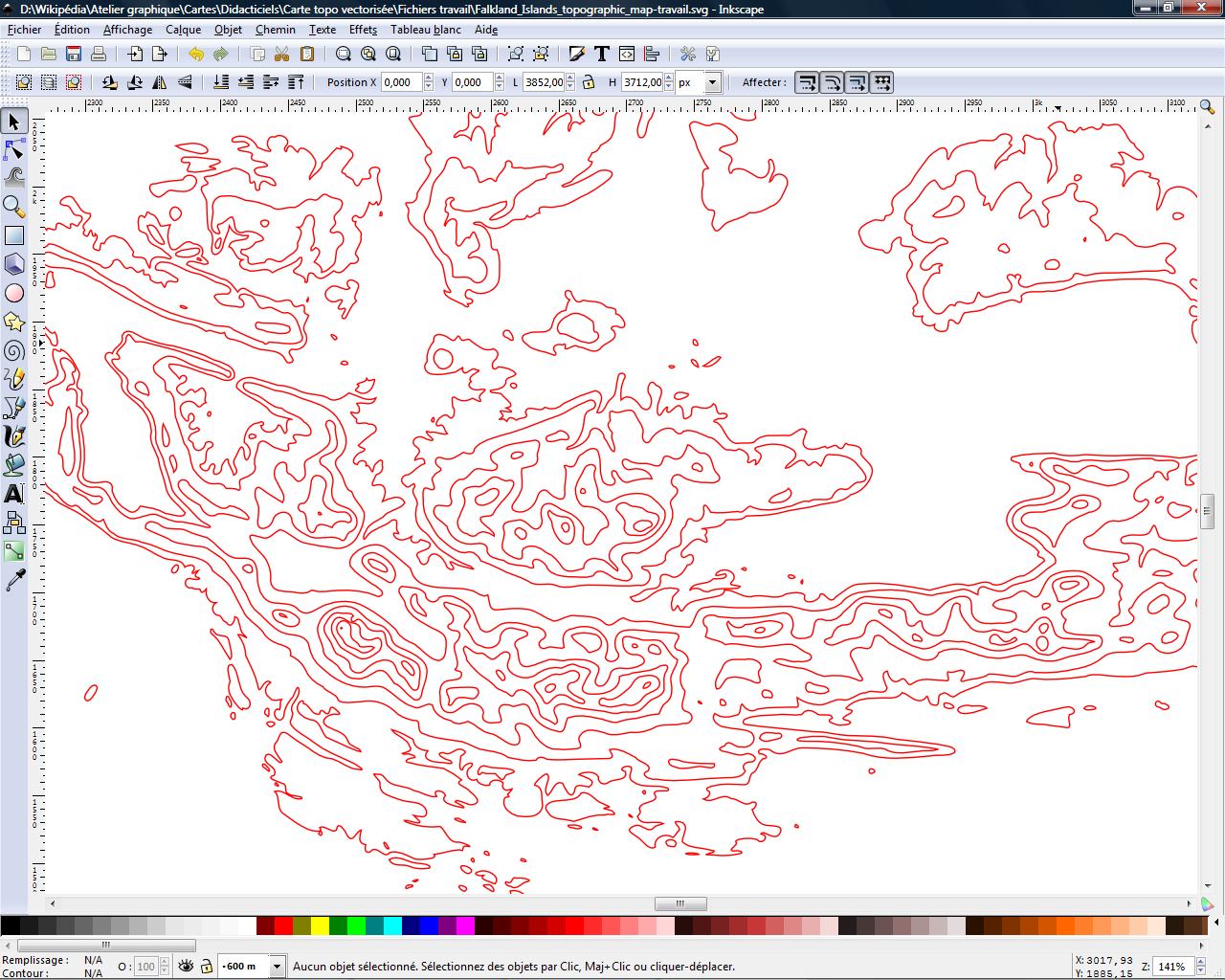Select the Calligraphy tool
1225x980 pixels.
point(13,437)
